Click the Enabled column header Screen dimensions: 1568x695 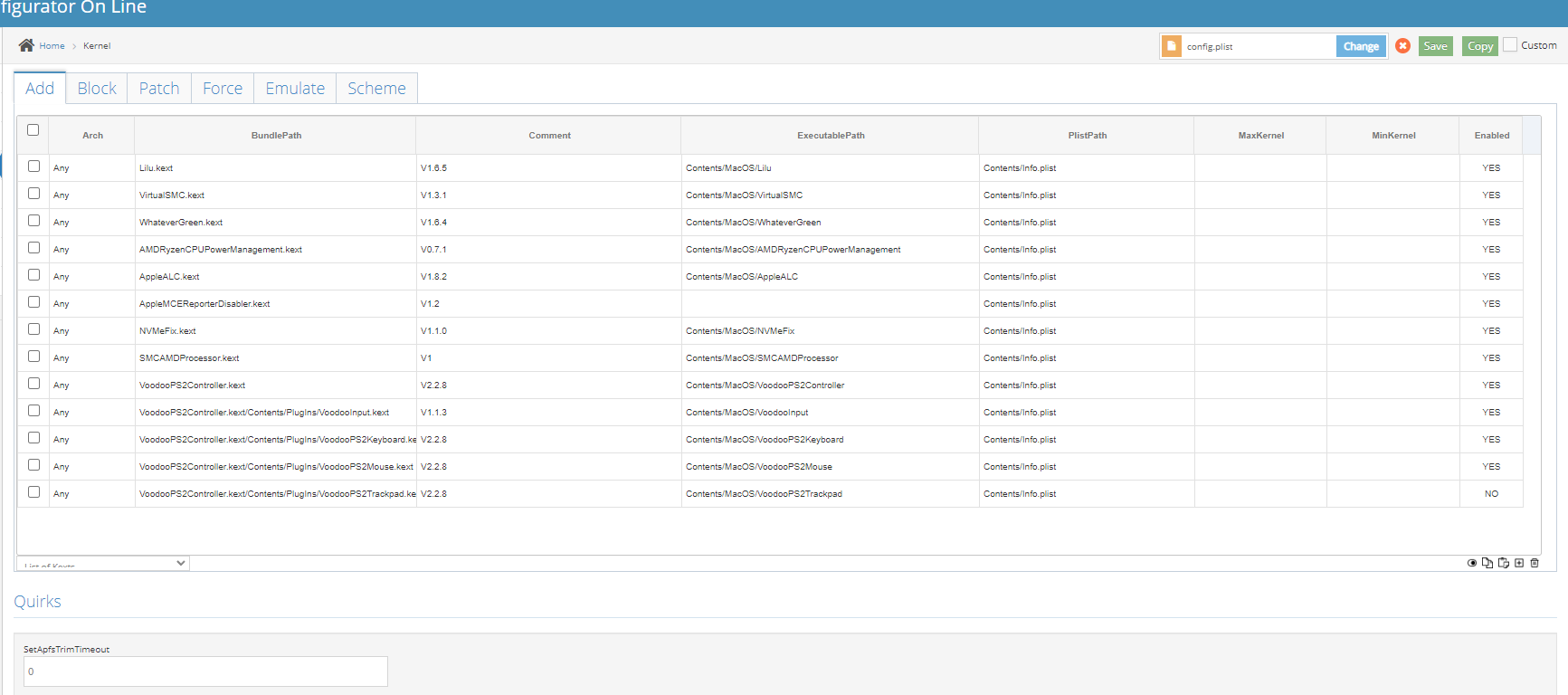[1491, 136]
